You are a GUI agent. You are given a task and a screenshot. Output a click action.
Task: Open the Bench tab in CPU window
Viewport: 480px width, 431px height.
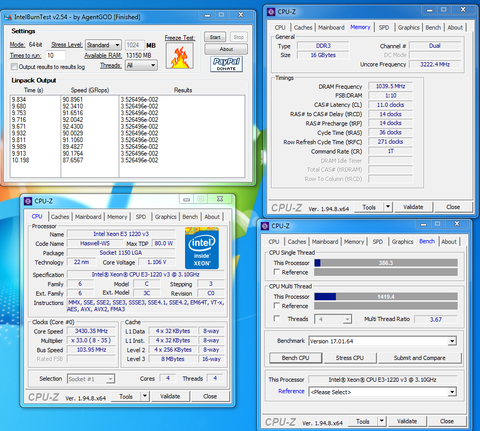pos(190,217)
